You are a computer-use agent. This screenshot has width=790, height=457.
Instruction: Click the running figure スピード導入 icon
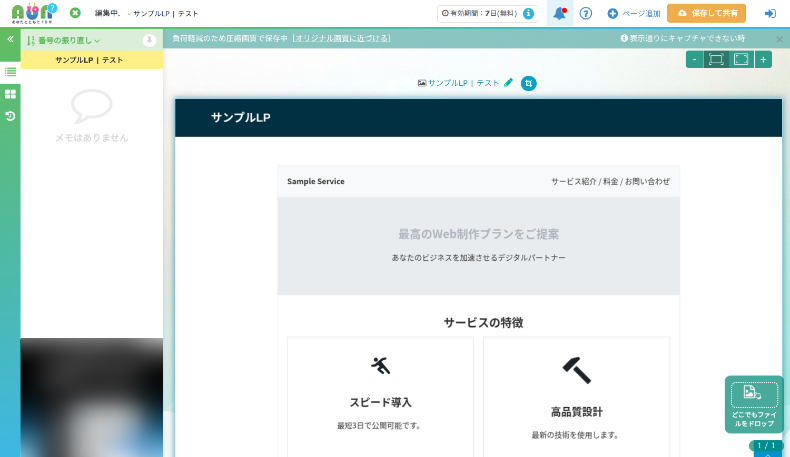[381, 365]
